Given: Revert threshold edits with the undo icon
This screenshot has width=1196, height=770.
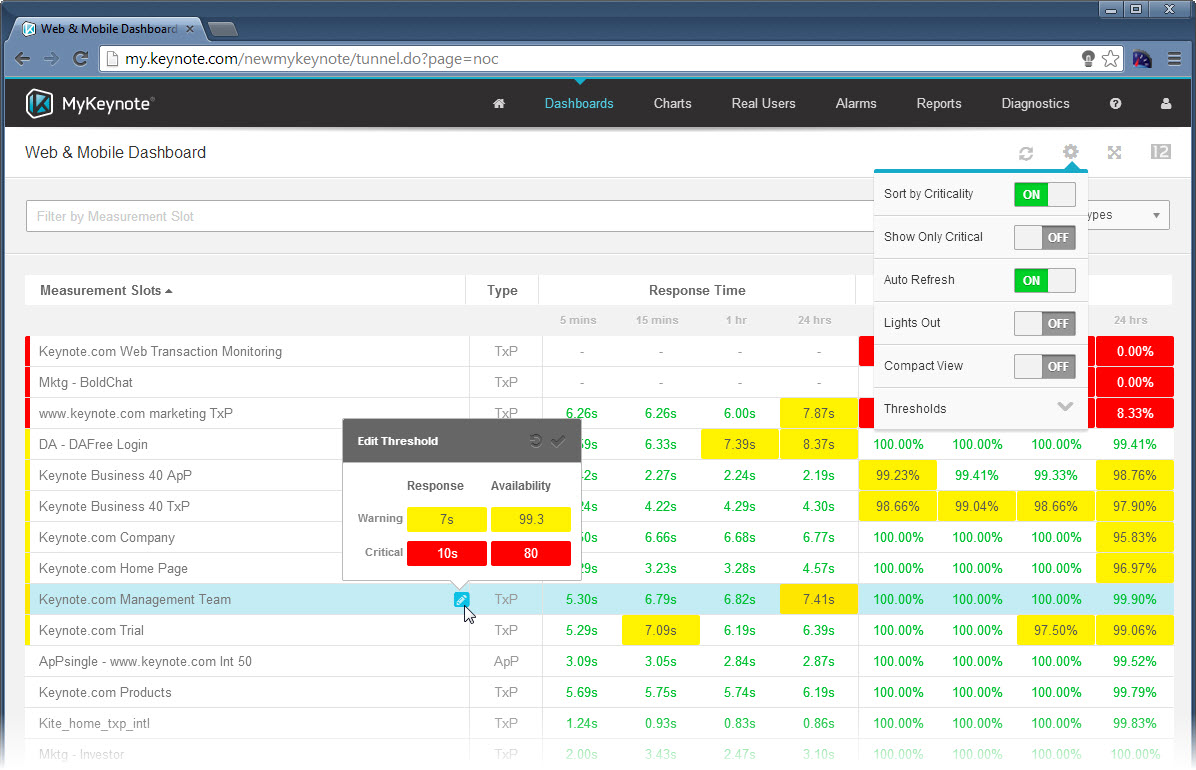Looking at the screenshot, I should coord(537,440).
